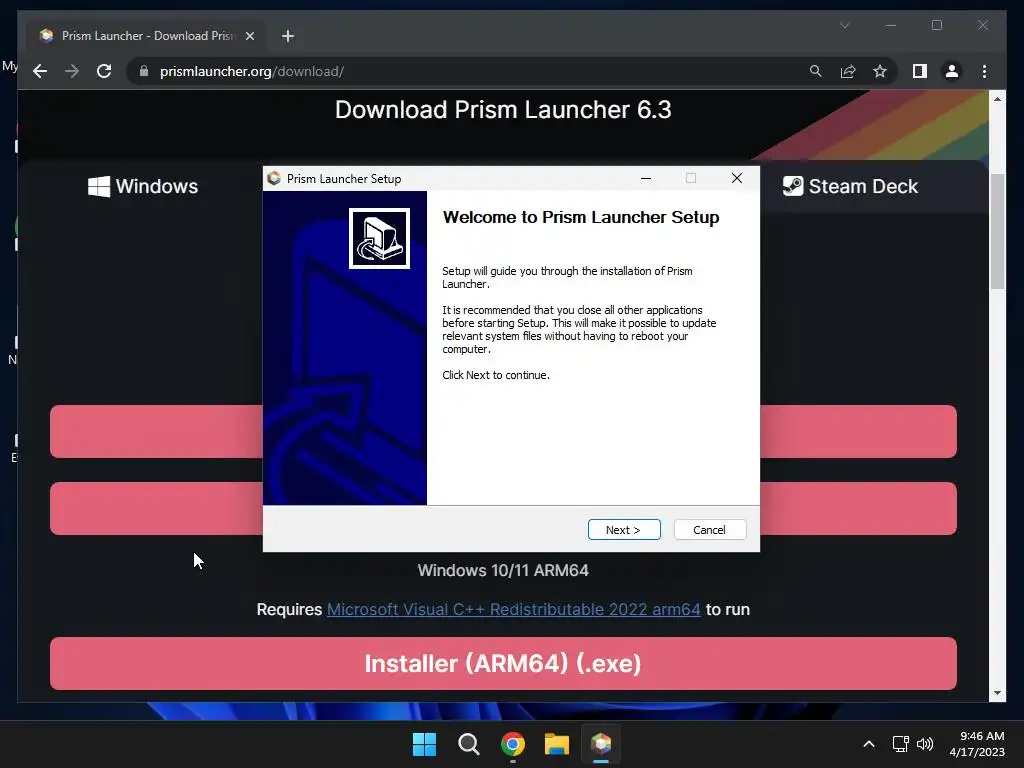The image size is (1024, 768).
Task: Close the Prism Launcher Setup dialog
Action: click(737, 178)
